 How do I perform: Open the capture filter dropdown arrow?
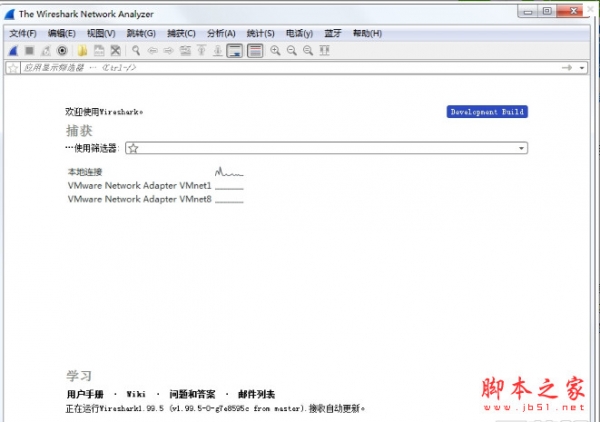tap(521, 148)
